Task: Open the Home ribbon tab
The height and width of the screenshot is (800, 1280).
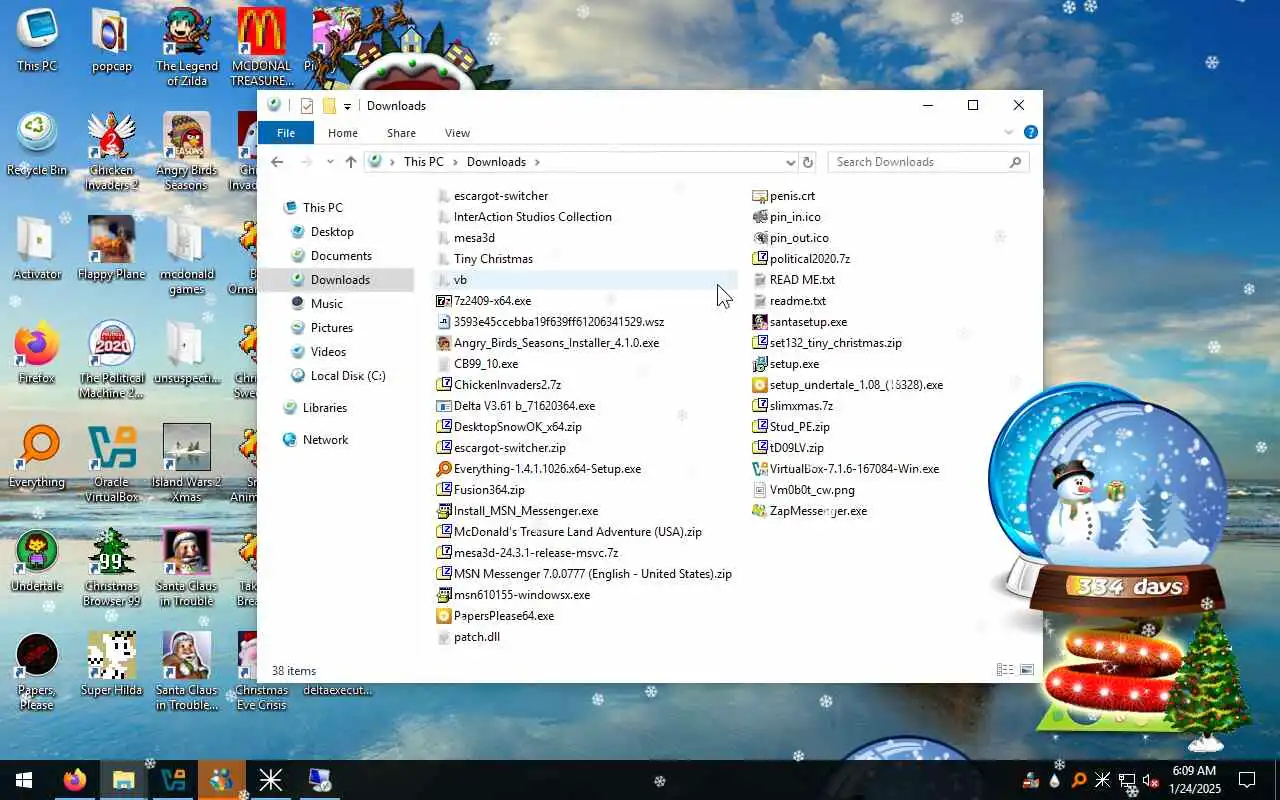Action: (x=342, y=132)
